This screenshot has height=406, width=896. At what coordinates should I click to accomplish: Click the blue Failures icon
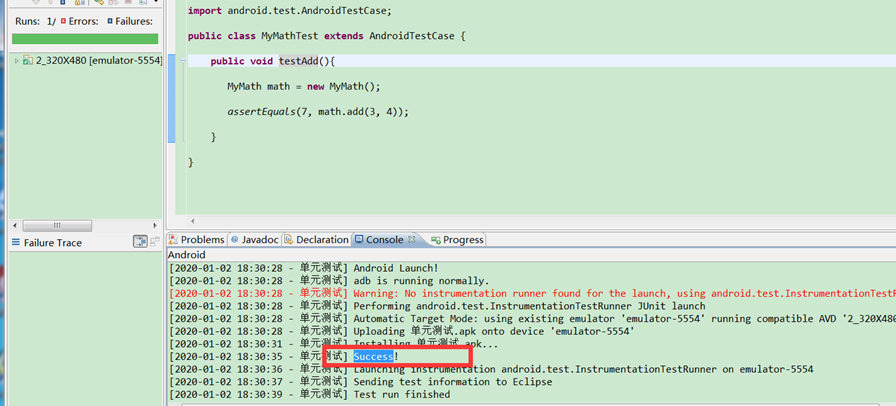[110, 21]
